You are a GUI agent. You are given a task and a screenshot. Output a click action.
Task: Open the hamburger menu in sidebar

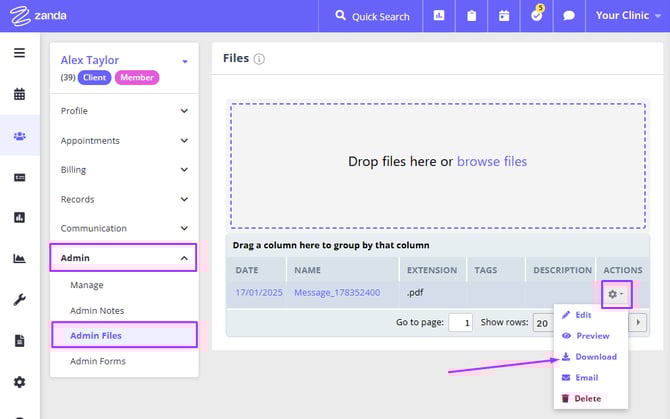pos(19,53)
